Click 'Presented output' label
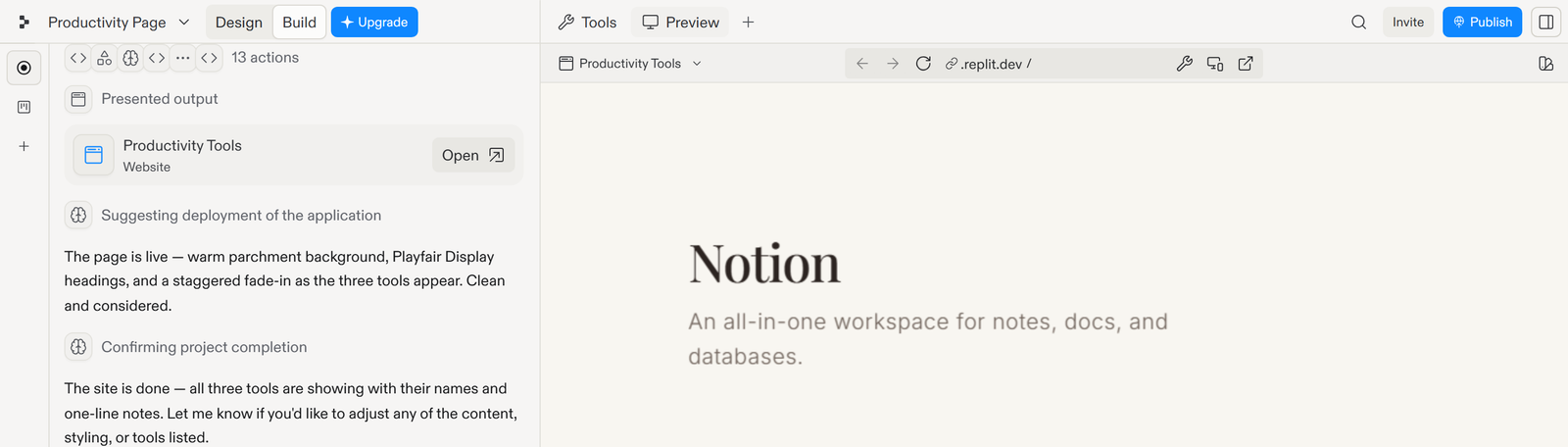This screenshot has height=447, width=1568. point(160,99)
